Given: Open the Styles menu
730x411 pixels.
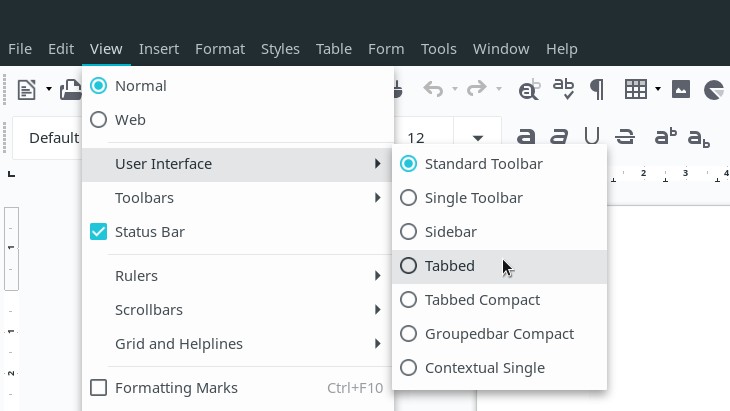Looking at the screenshot, I should [x=280, y=49].
